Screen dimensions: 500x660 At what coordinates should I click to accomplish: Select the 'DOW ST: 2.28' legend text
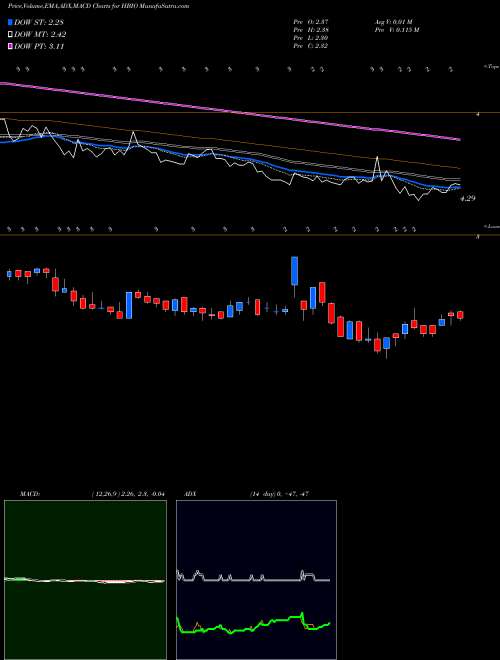click(39, 23)
